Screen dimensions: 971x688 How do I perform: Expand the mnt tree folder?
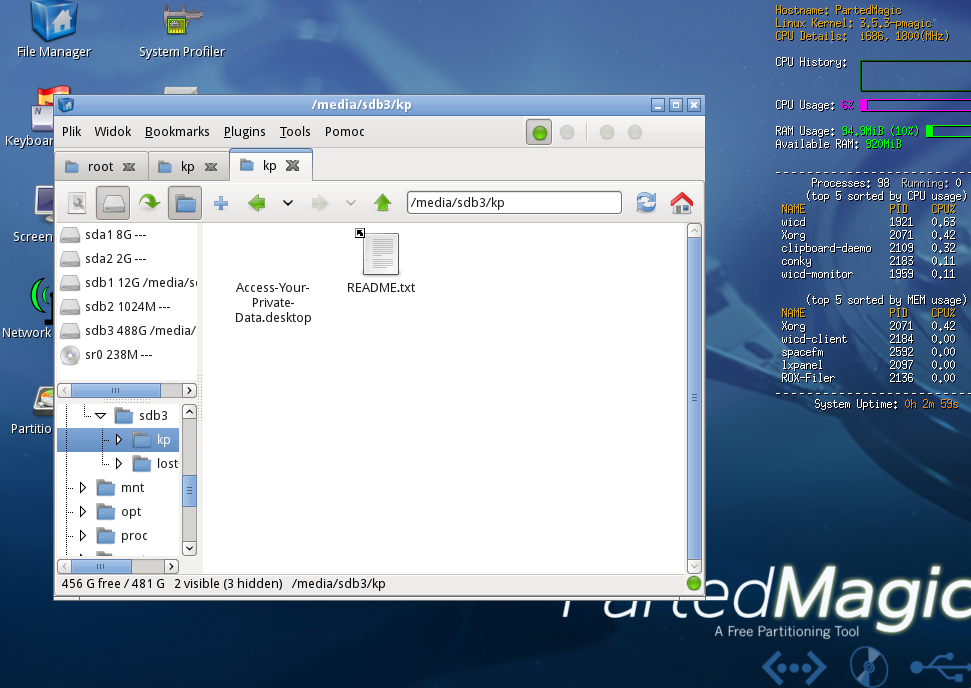tap(82, 488)
